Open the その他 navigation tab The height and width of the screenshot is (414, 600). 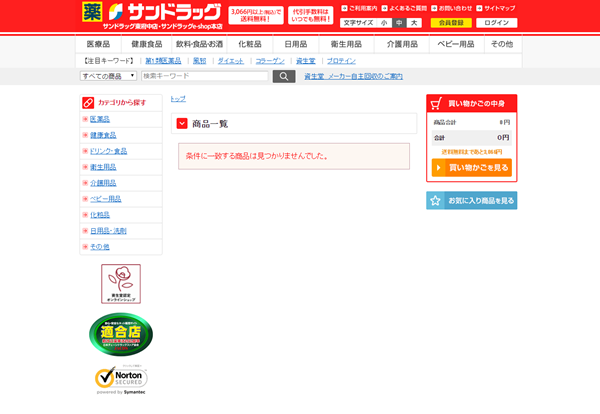tap(502, 44)
